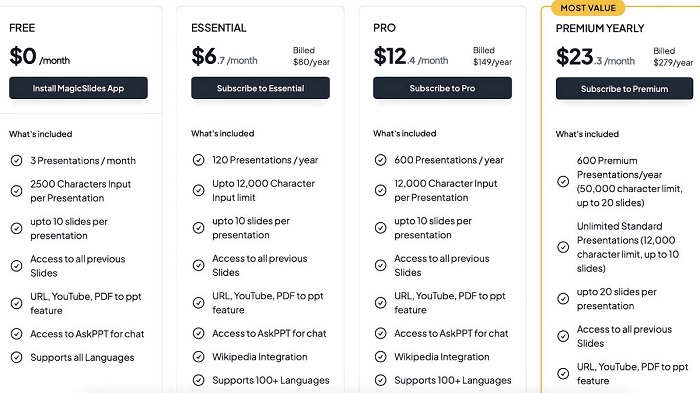Click checkmark beside Supports all Languages

click(x=17, y=357)
